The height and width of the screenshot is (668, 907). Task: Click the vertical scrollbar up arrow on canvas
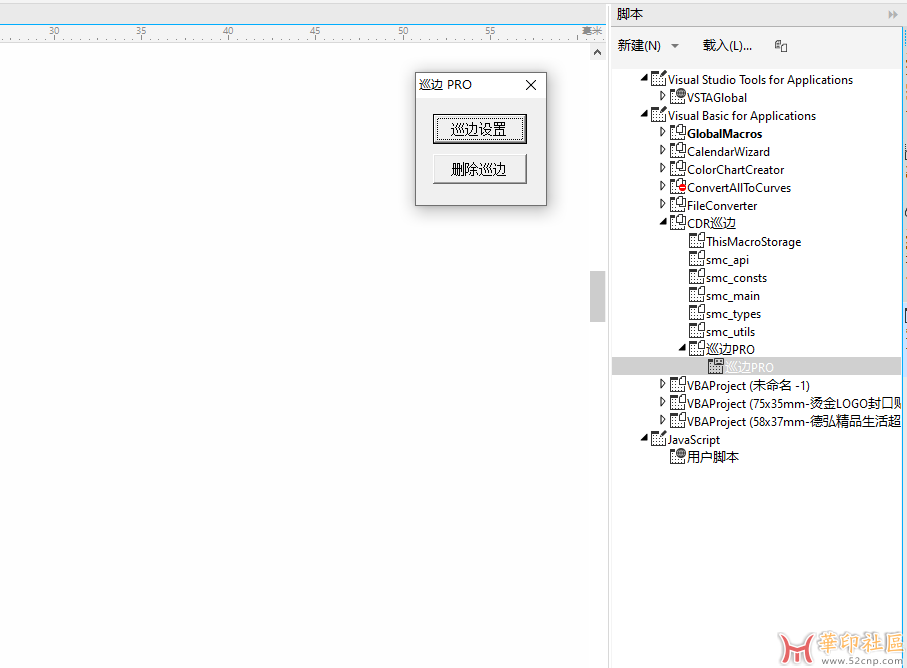pos(597,52)
